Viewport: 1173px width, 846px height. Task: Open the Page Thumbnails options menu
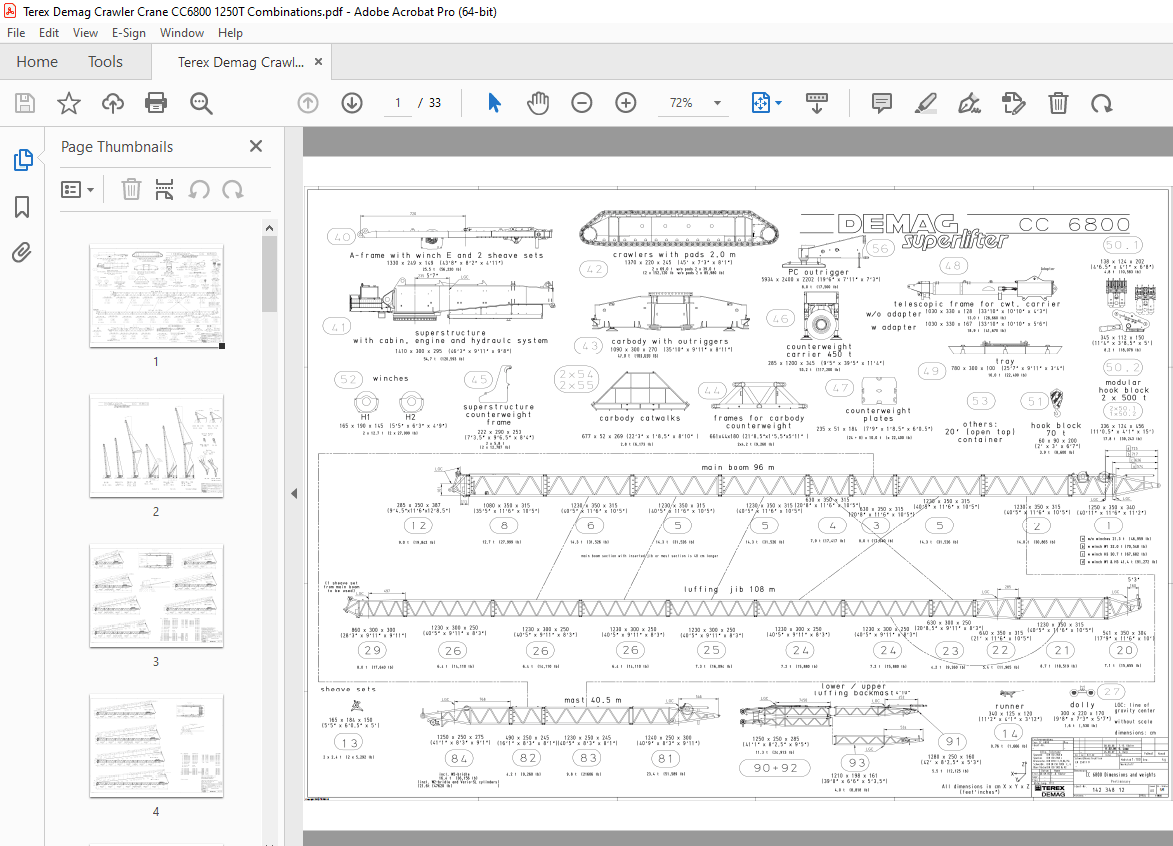78,189
